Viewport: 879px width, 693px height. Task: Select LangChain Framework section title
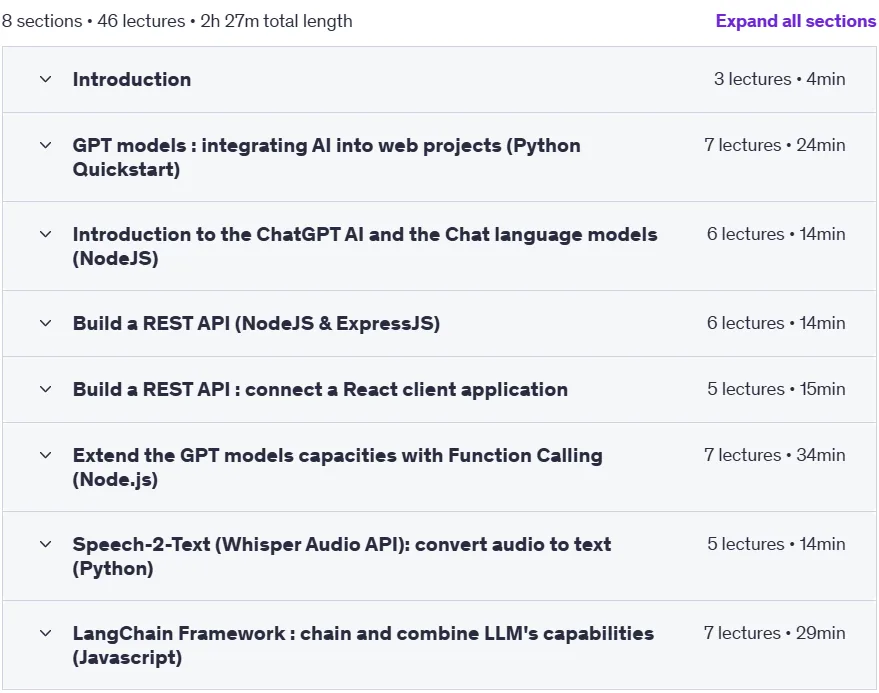[363, 645]
